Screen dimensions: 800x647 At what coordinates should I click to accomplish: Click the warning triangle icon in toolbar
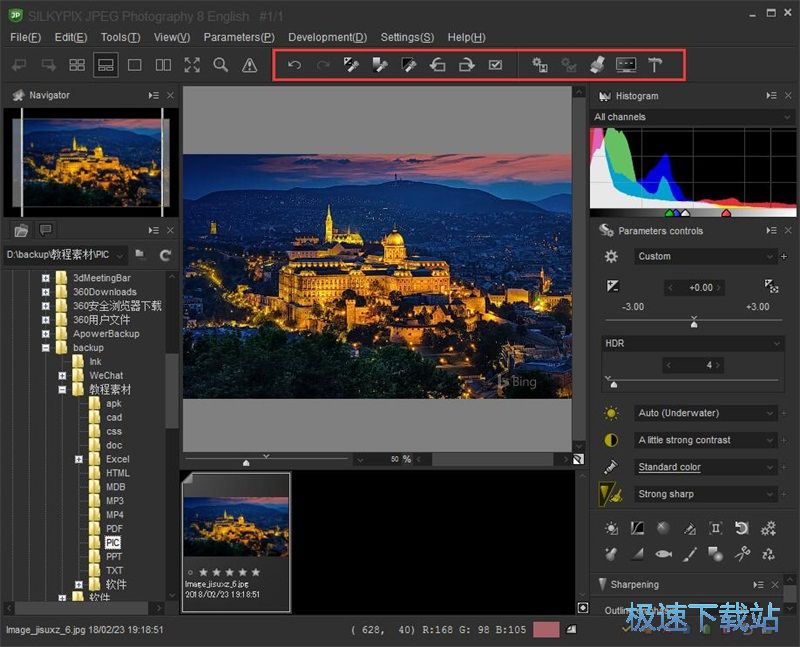point(250,65)
